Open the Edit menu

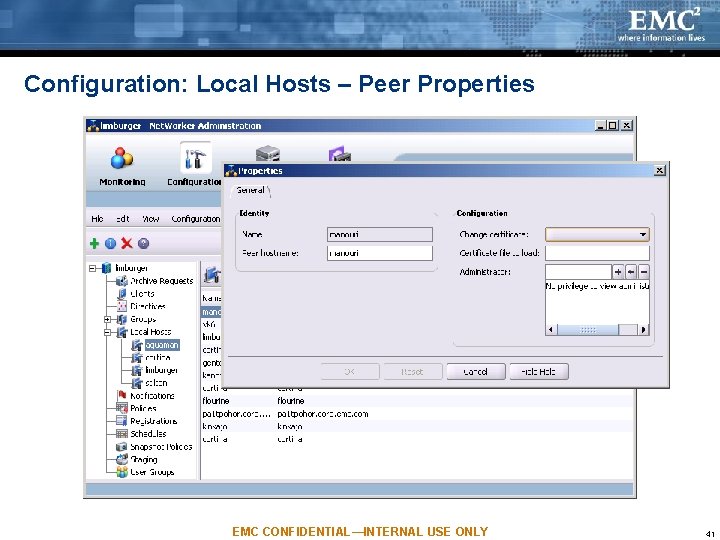(x=122, y=219)
